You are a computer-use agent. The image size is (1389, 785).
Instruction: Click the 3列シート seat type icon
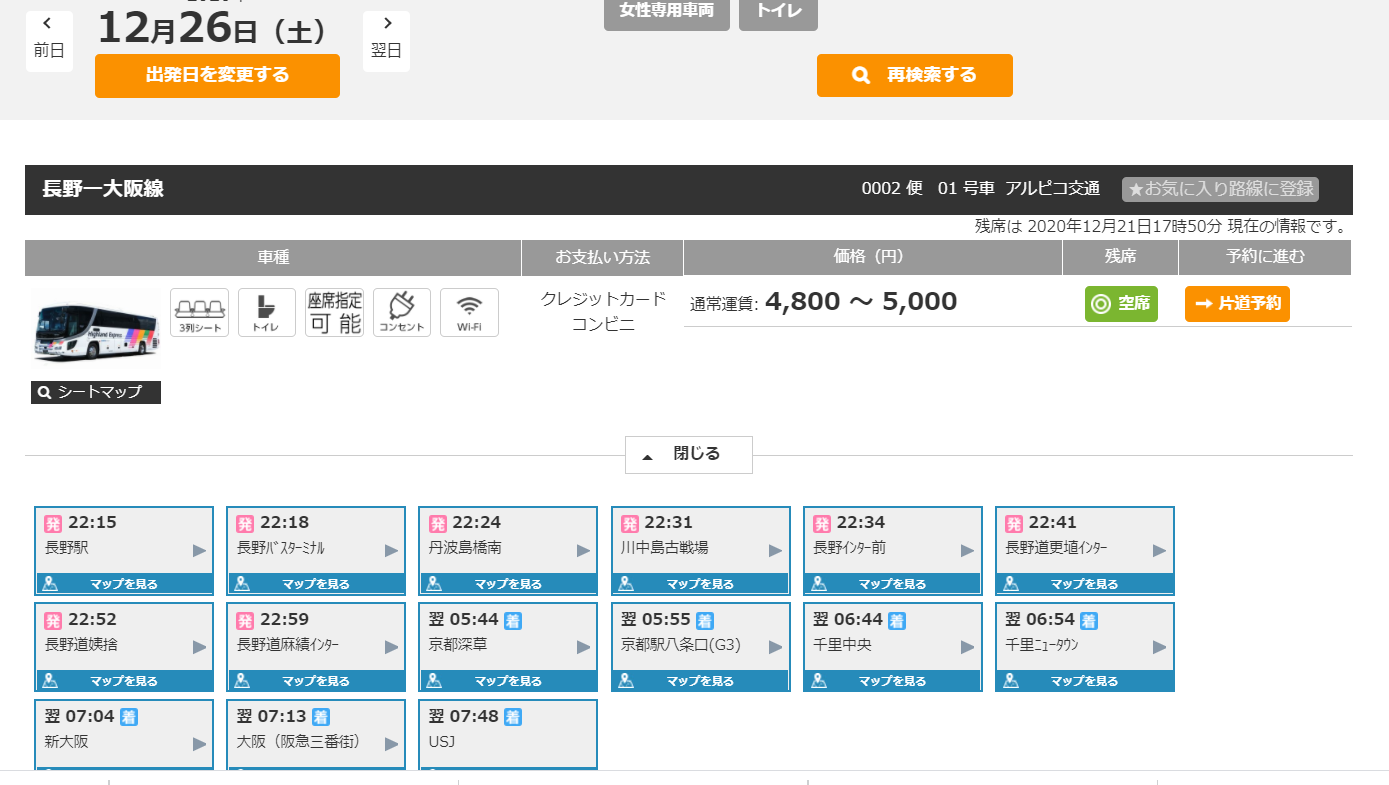pos(200,312)
